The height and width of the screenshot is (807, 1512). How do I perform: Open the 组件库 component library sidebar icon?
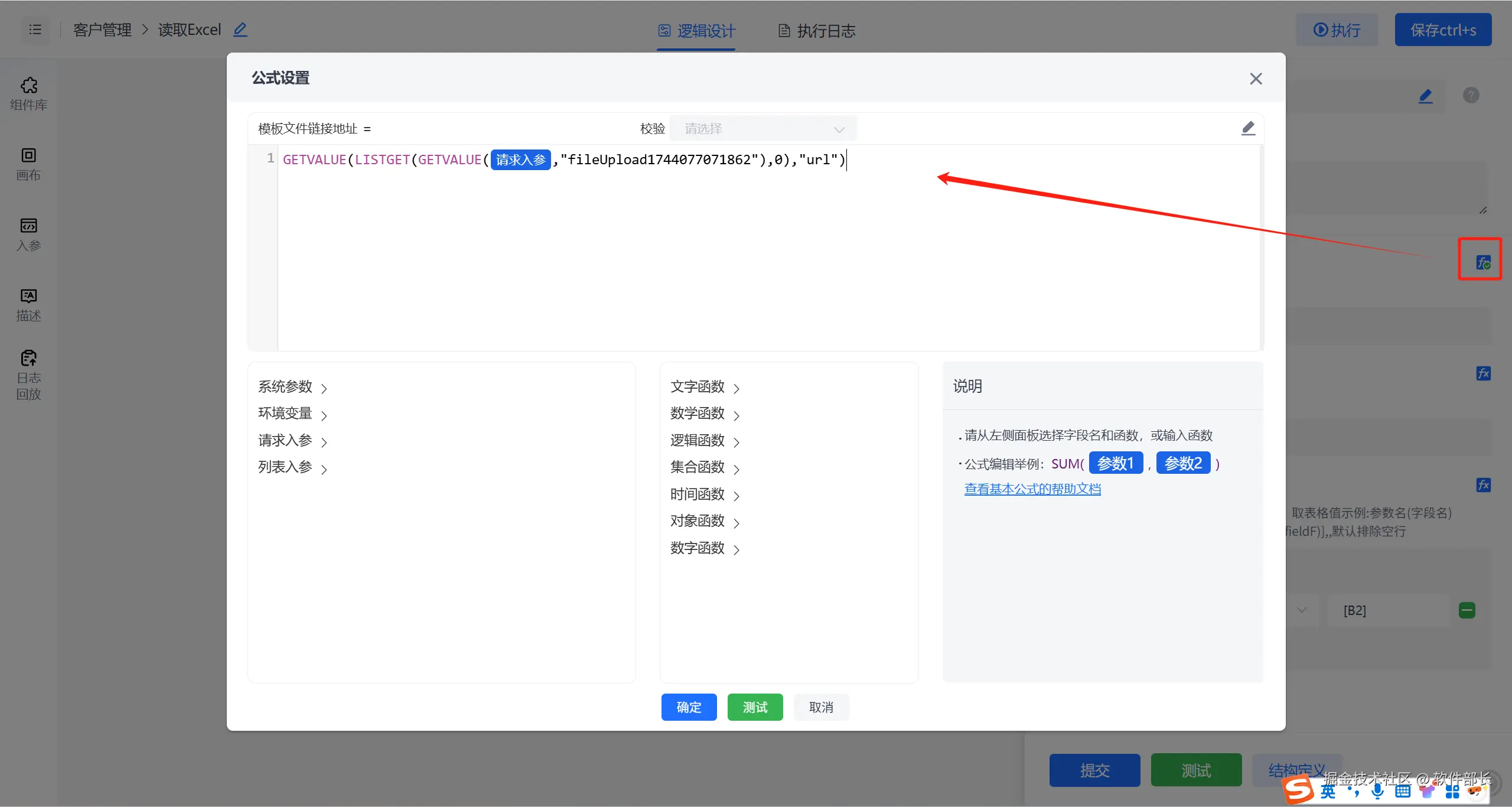28,93
